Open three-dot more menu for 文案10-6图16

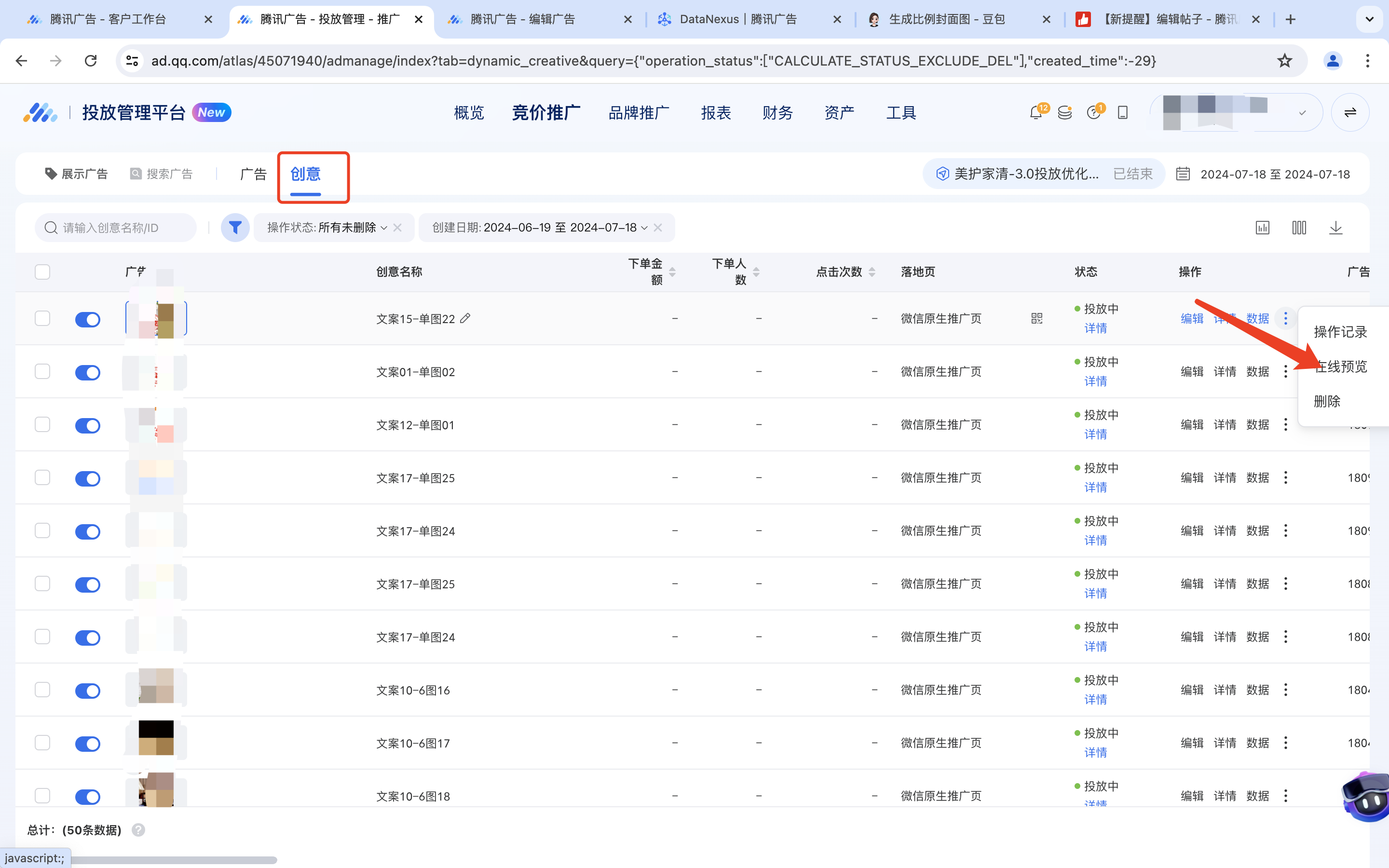(x=1286, y=690)
